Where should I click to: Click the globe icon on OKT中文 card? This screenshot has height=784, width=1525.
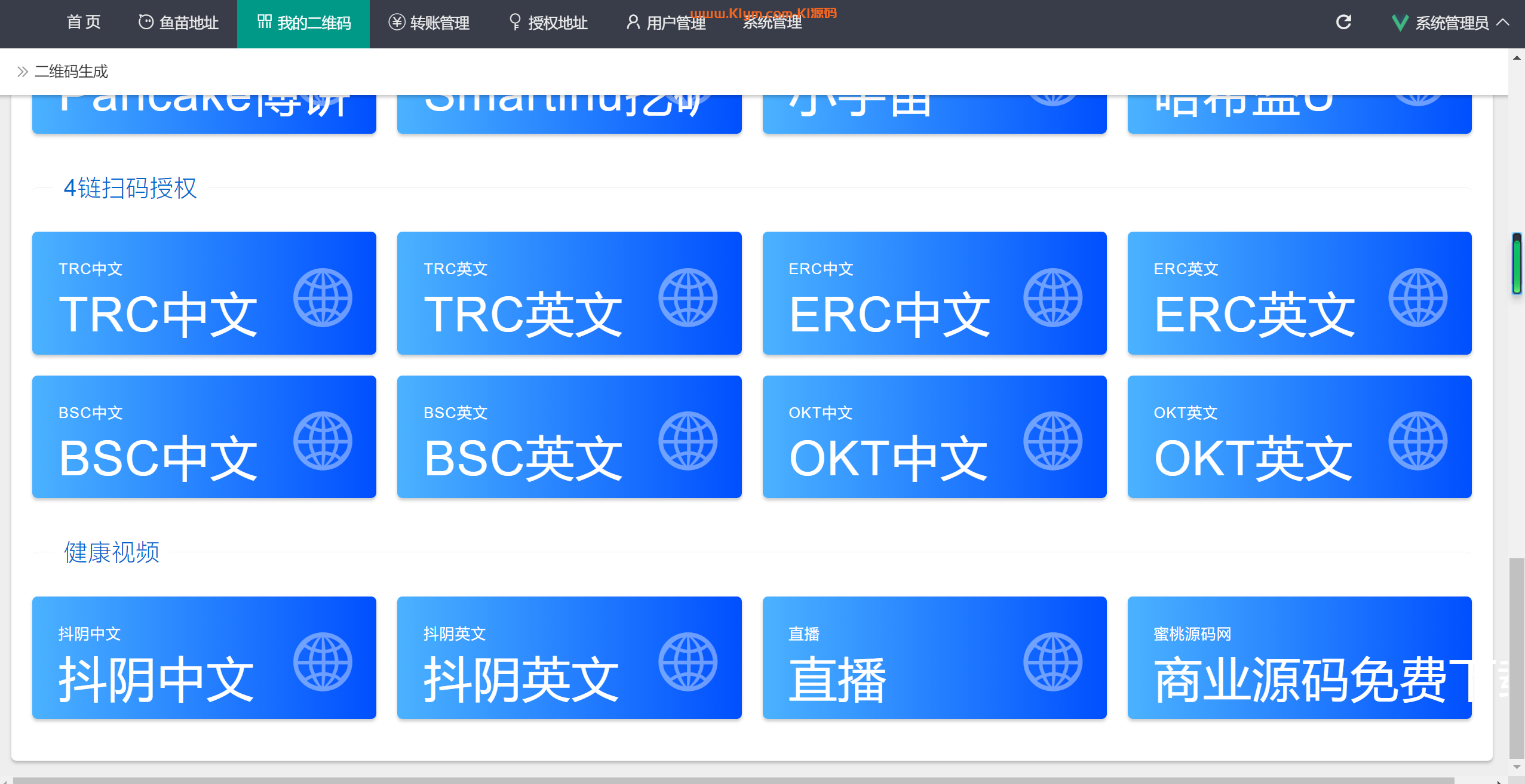(x=1053, y=441)
